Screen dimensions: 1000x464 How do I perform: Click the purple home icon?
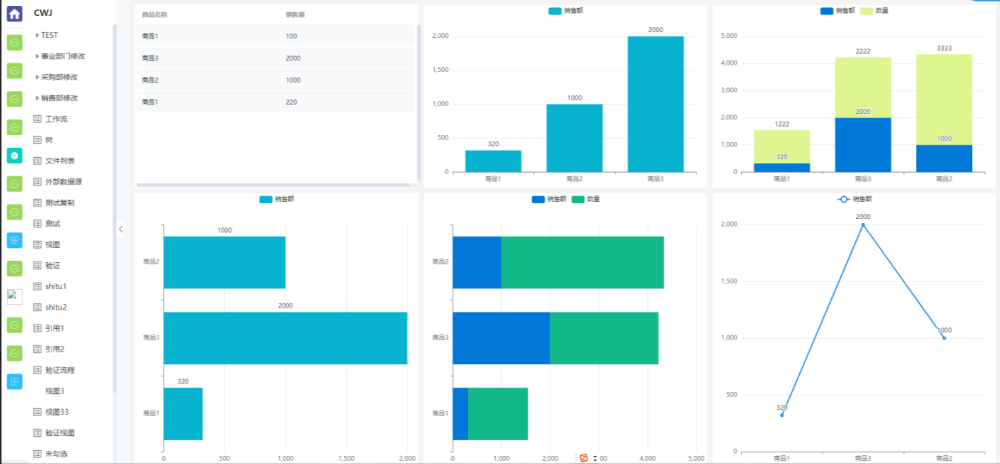[14, 14]
